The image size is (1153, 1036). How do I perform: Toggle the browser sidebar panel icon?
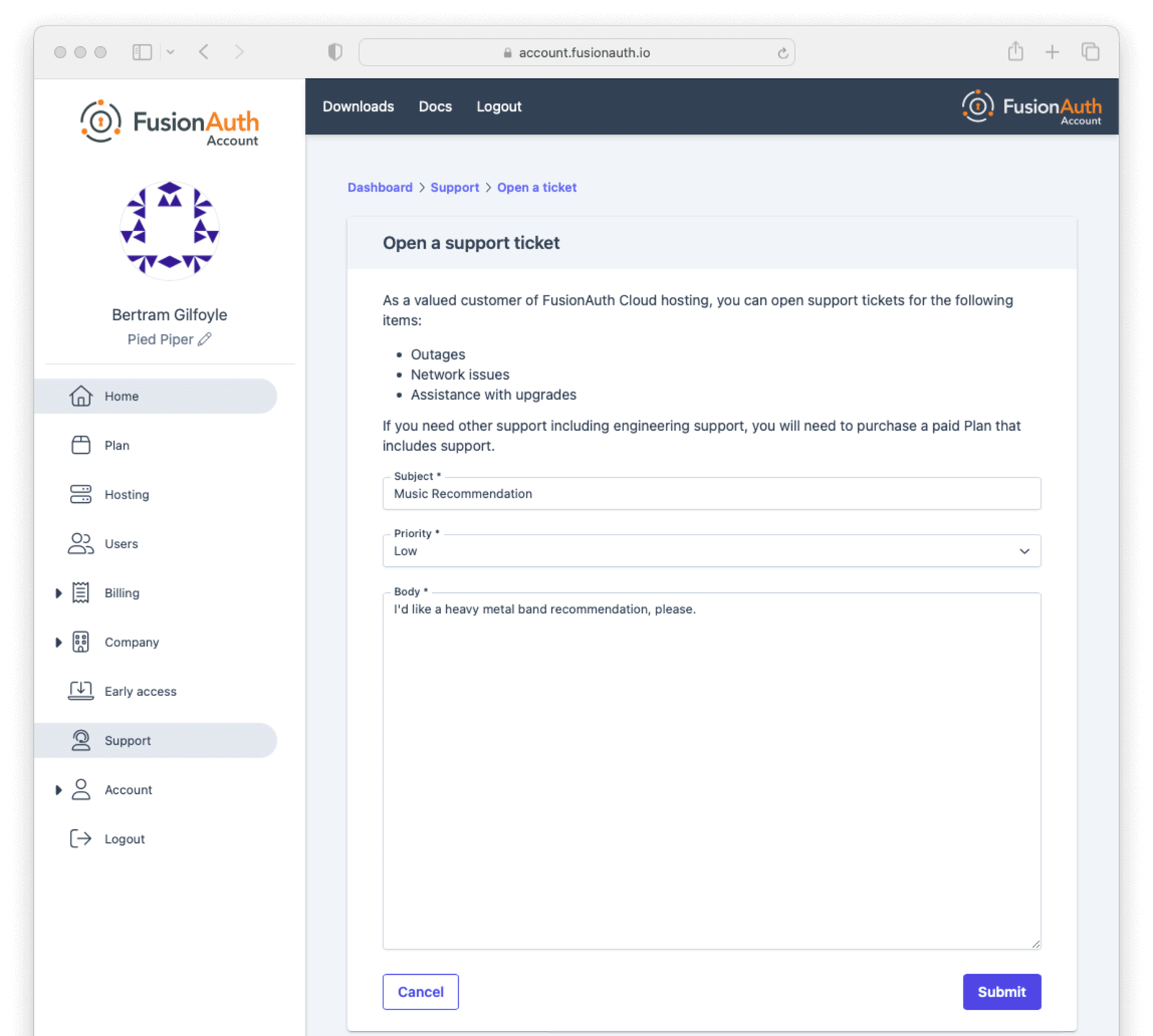142,52
